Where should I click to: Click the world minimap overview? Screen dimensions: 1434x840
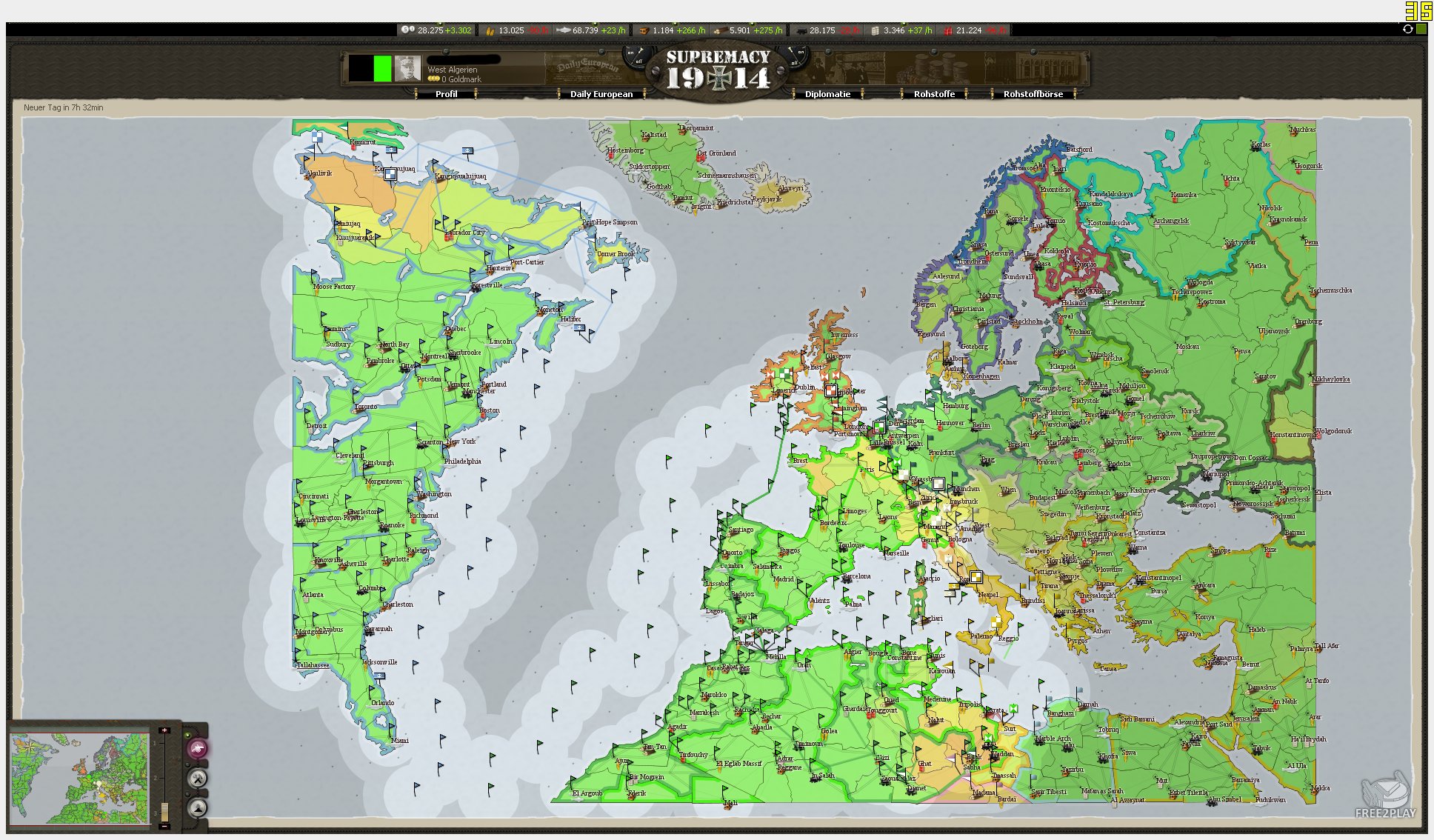coord(79,778)
